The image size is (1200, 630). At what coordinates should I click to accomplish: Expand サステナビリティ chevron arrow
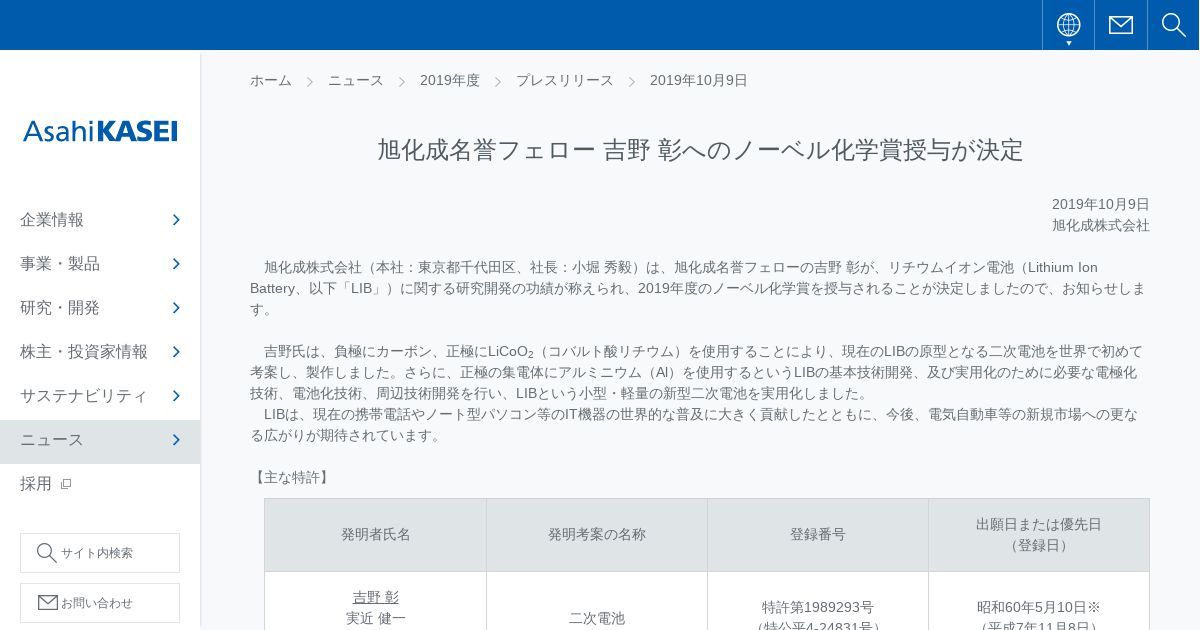[x=176, y=396]
